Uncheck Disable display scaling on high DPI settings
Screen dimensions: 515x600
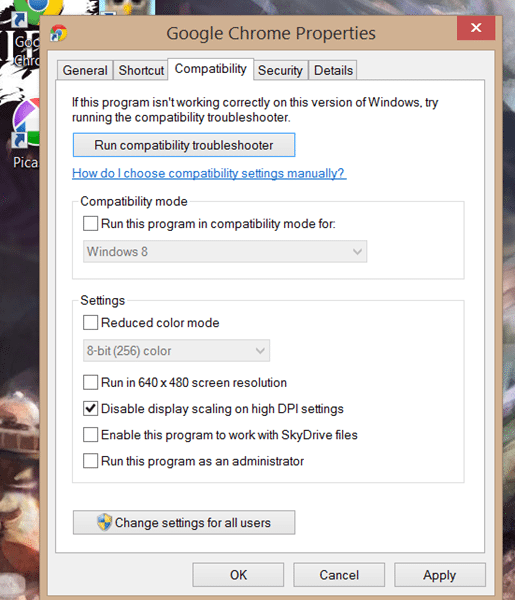coord(90,409)
